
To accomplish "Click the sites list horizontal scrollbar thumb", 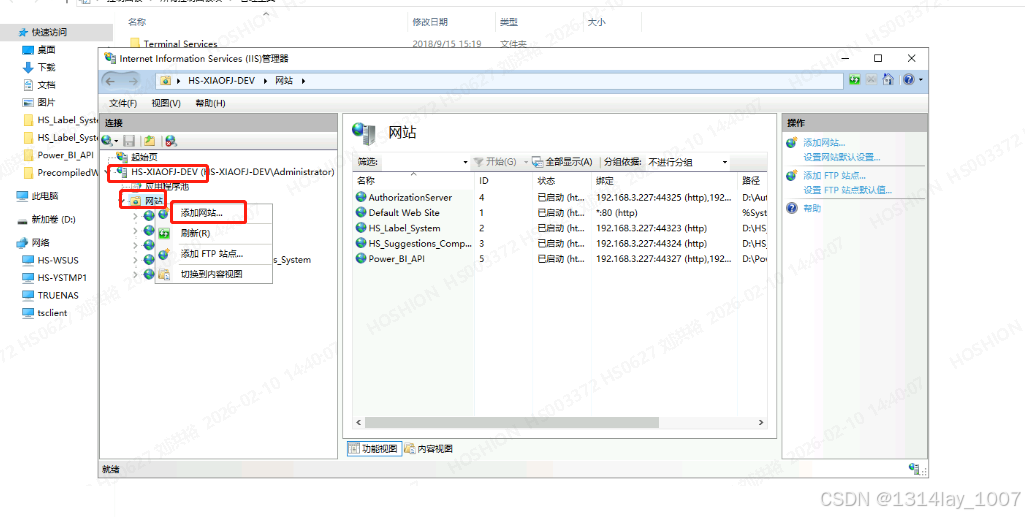I will [x=511, y=423].
